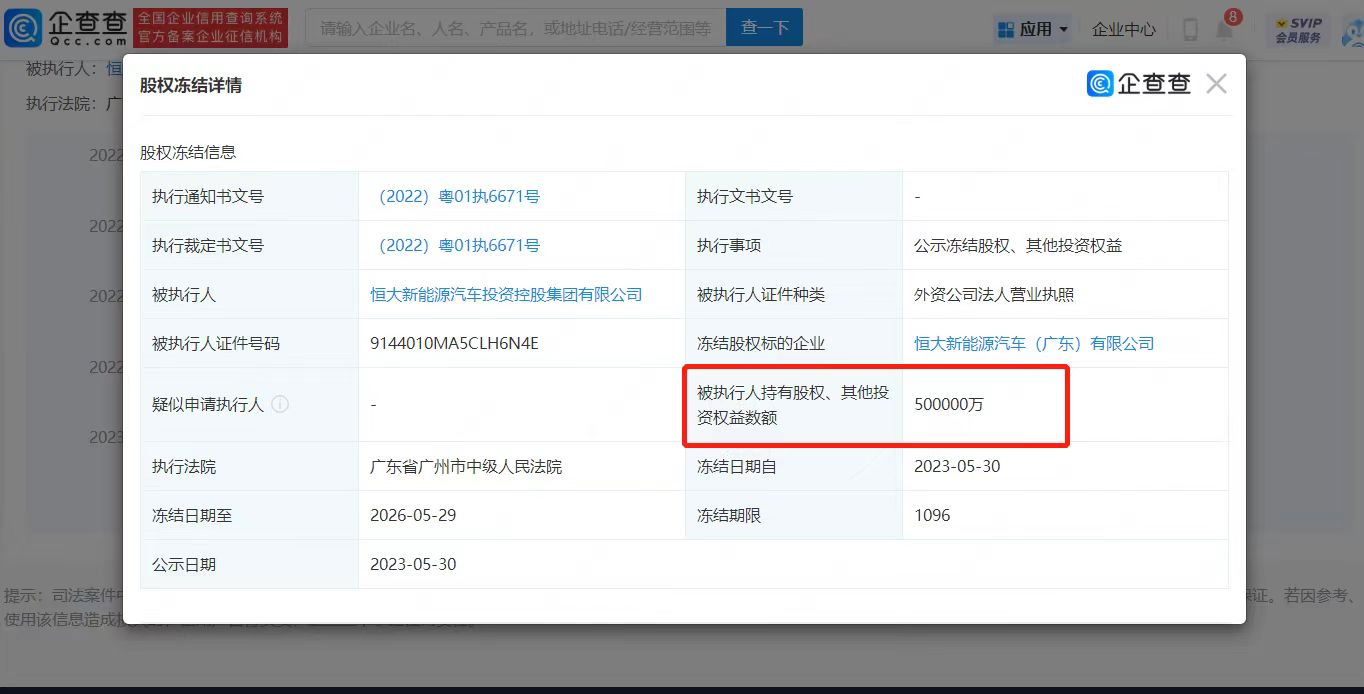The image size is (1364, 694).
Task: Click the 股权冻结信息 section heading
Action: pyautogui.click(x=188, y=152)
